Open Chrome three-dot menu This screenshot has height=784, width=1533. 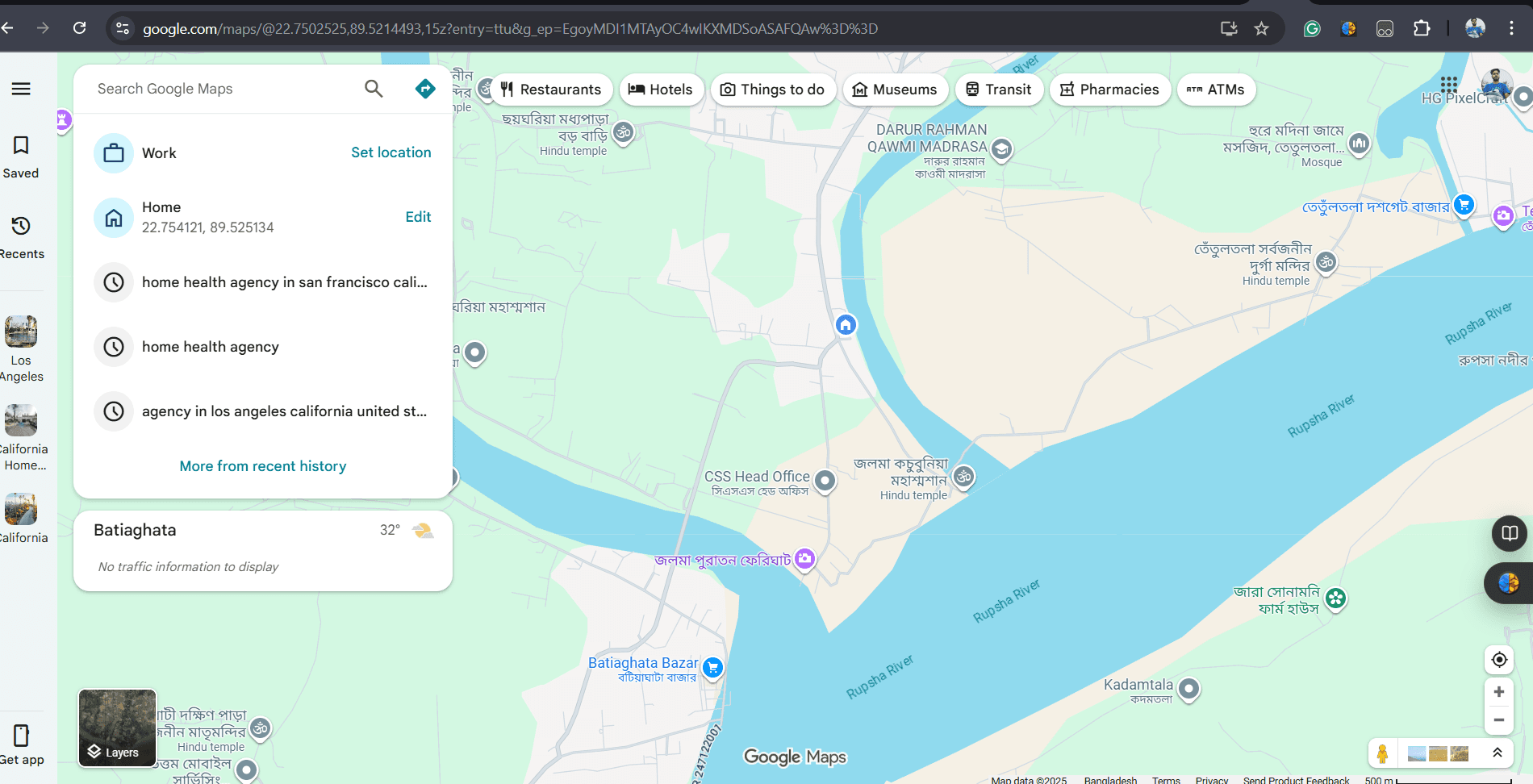click(x=1511, y=28)
